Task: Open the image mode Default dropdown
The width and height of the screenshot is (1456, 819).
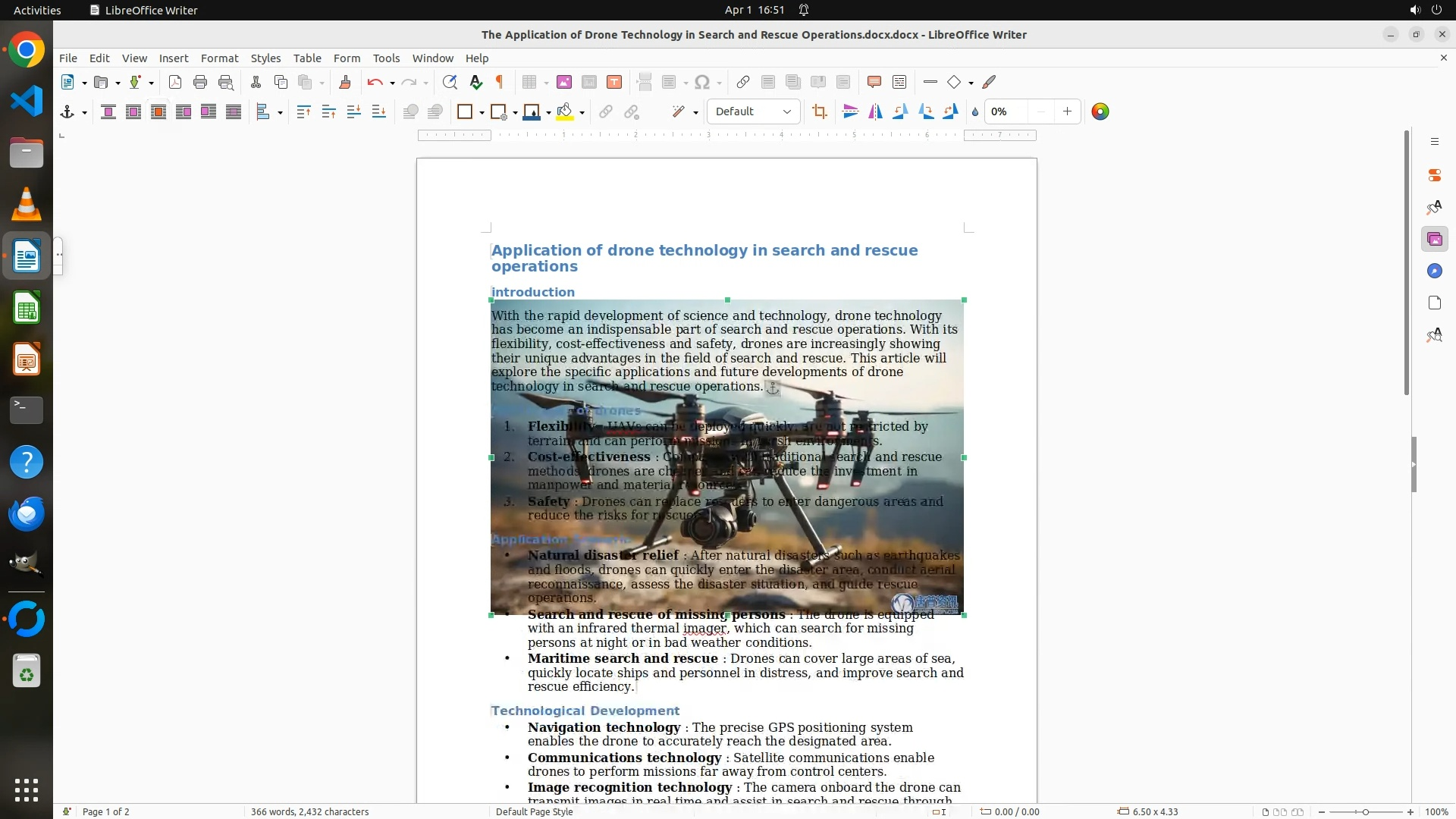Action: coord(753,111)
